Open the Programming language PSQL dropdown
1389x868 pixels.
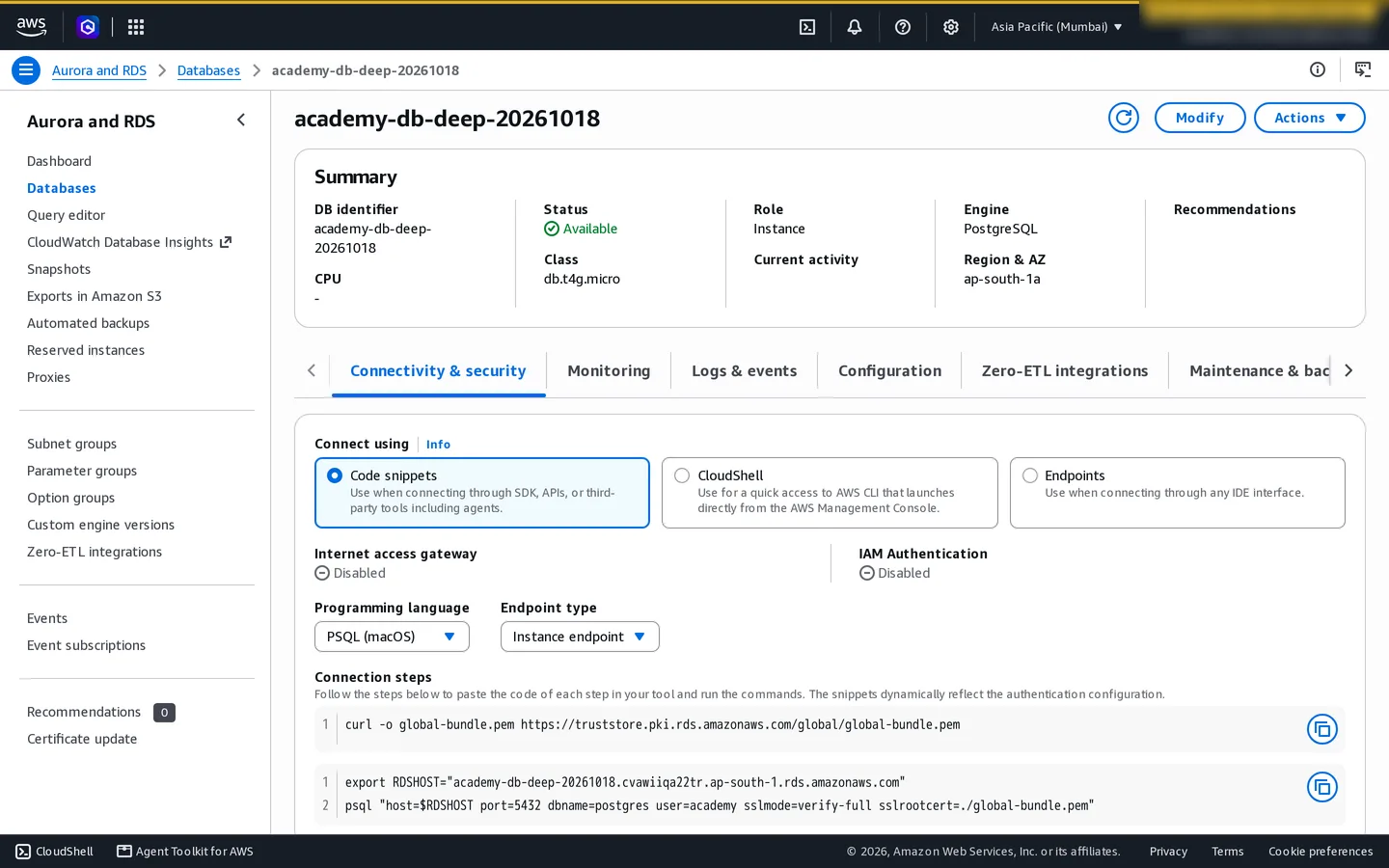(392, 637)
